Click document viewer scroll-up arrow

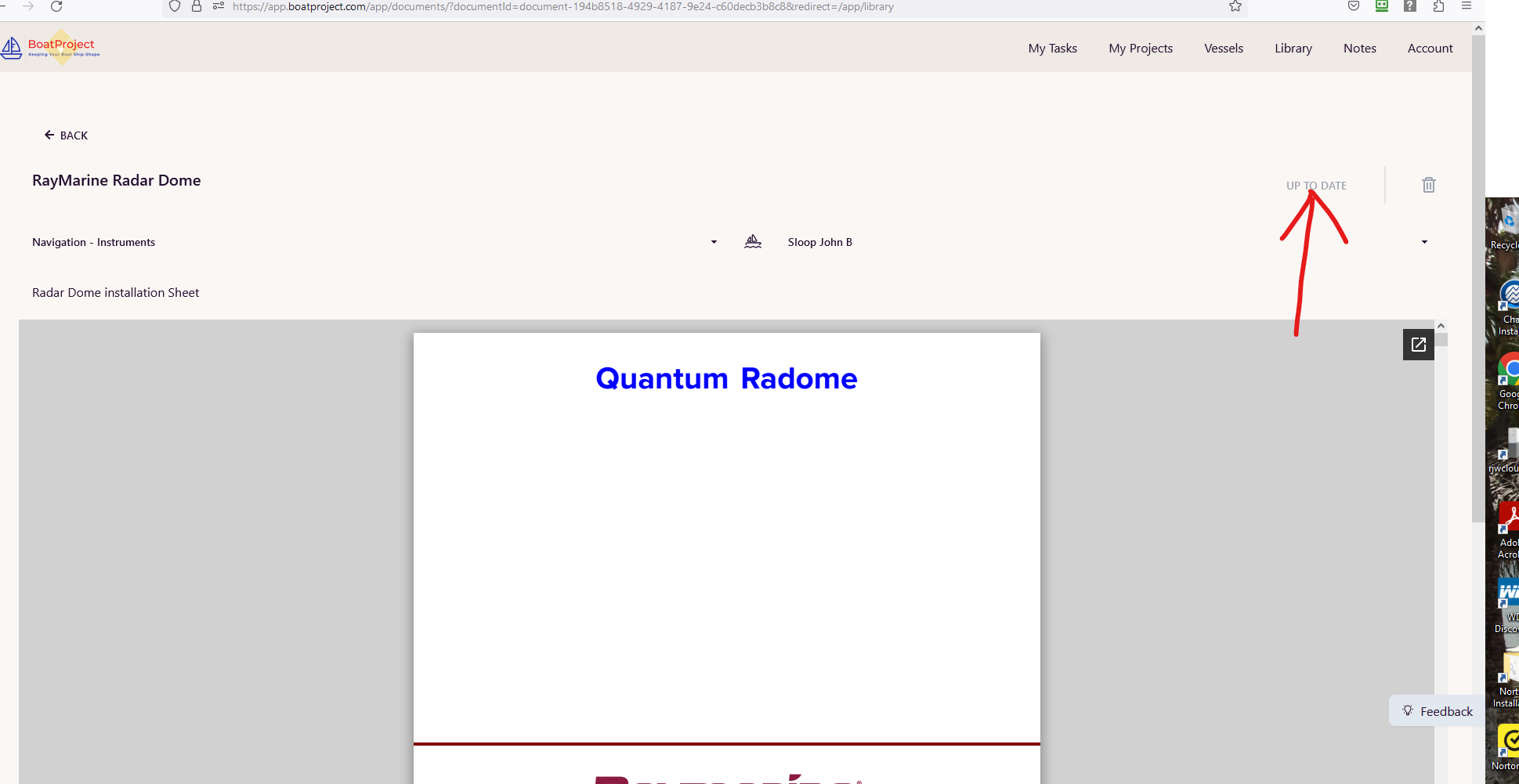tap(1441, 326)
